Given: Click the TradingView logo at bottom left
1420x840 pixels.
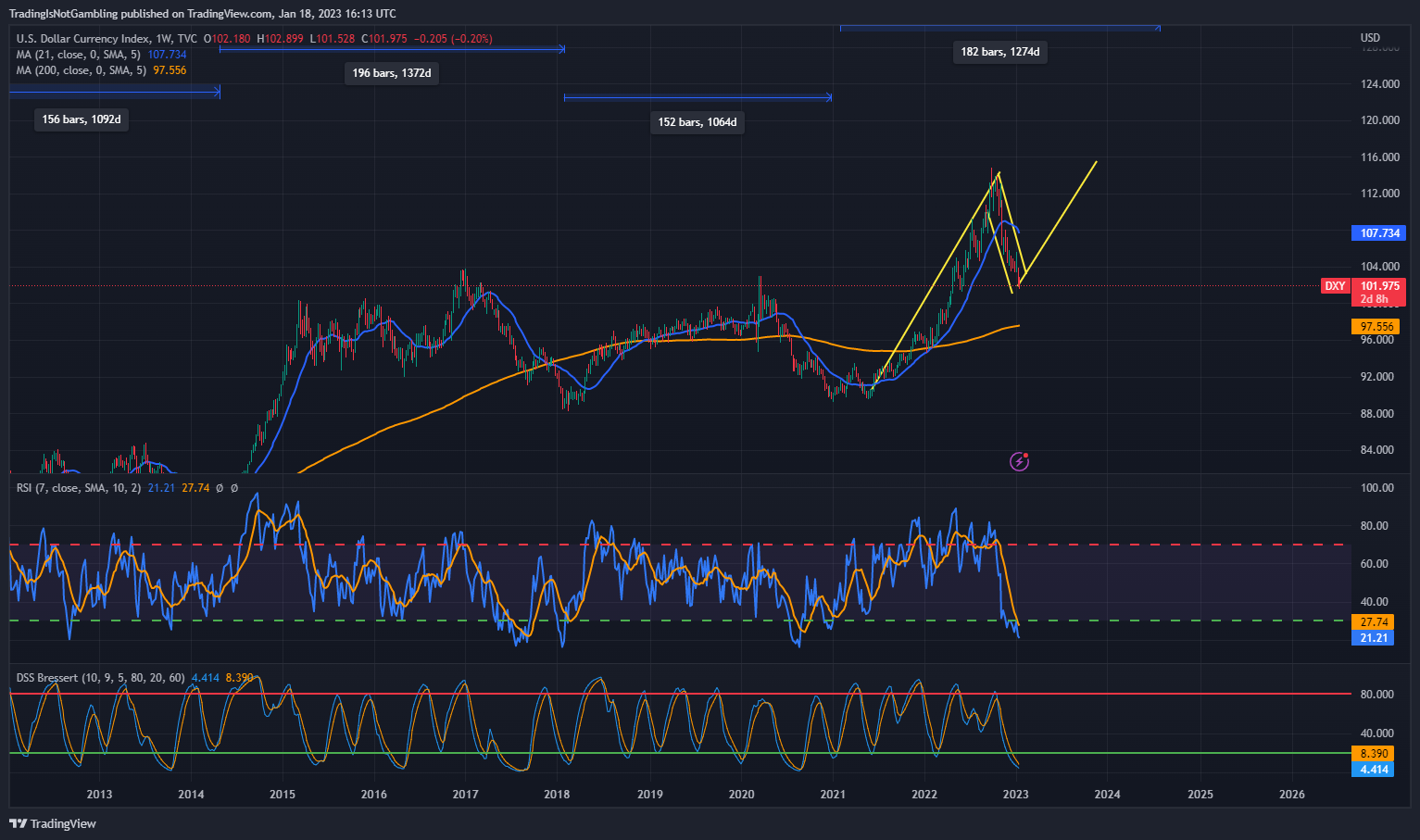Looking at the screenshot, I should (53, 823).
